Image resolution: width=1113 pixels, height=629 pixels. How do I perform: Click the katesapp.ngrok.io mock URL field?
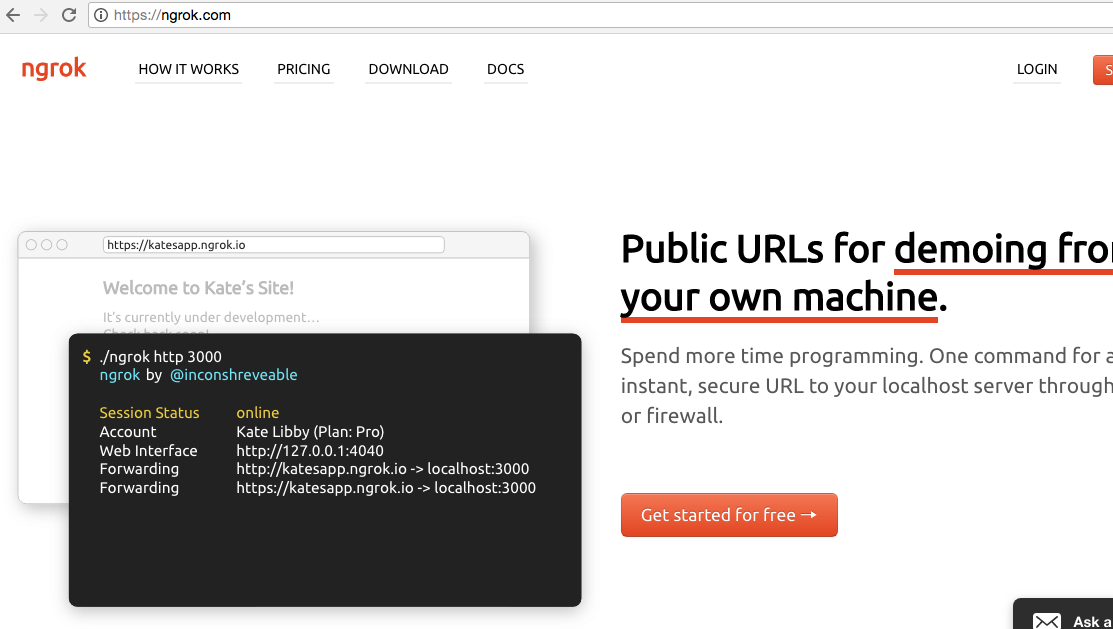click(x=273, y=245)
